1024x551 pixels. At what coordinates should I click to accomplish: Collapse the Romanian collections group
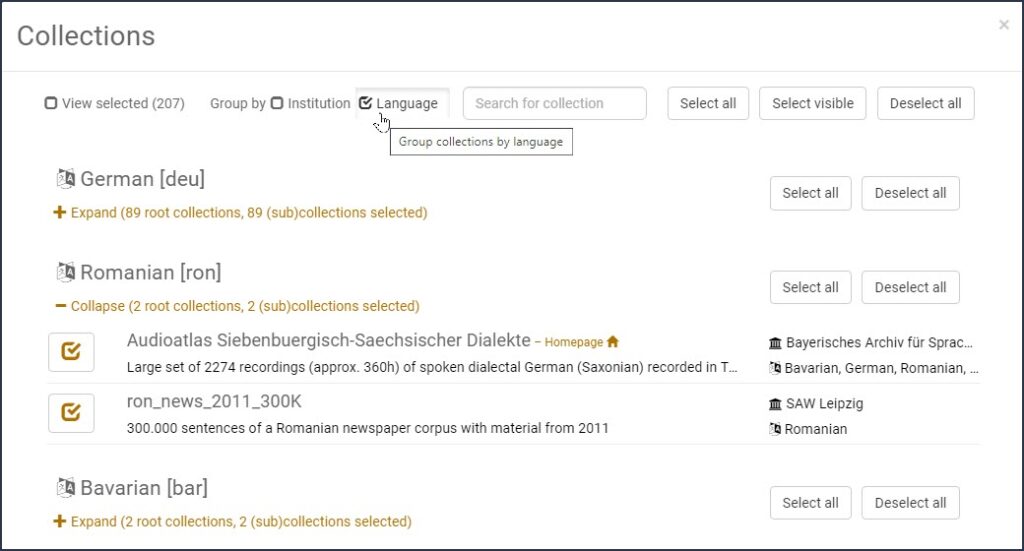237,306
